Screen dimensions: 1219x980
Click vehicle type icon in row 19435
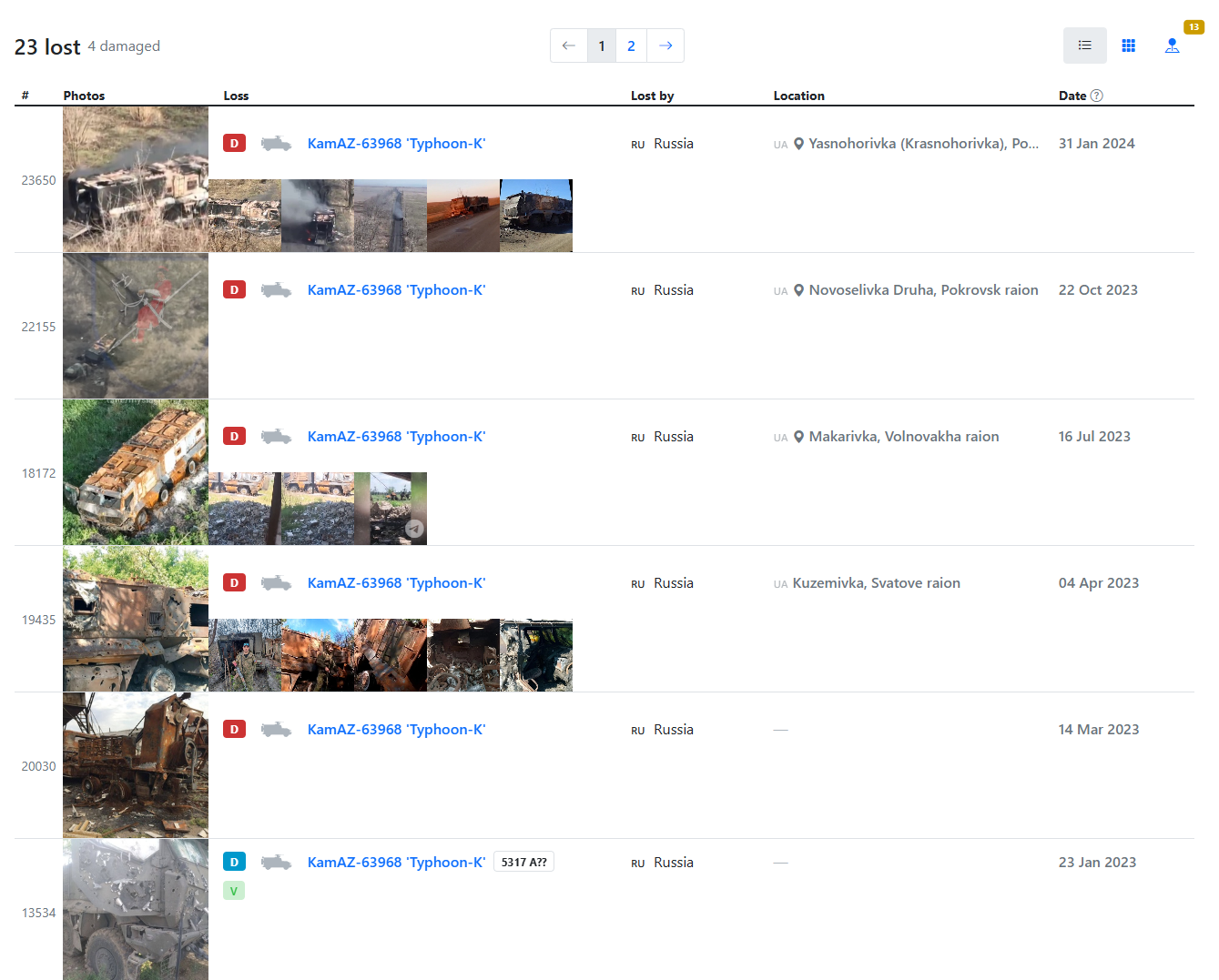pyautogui.click(x=276, y=582)
